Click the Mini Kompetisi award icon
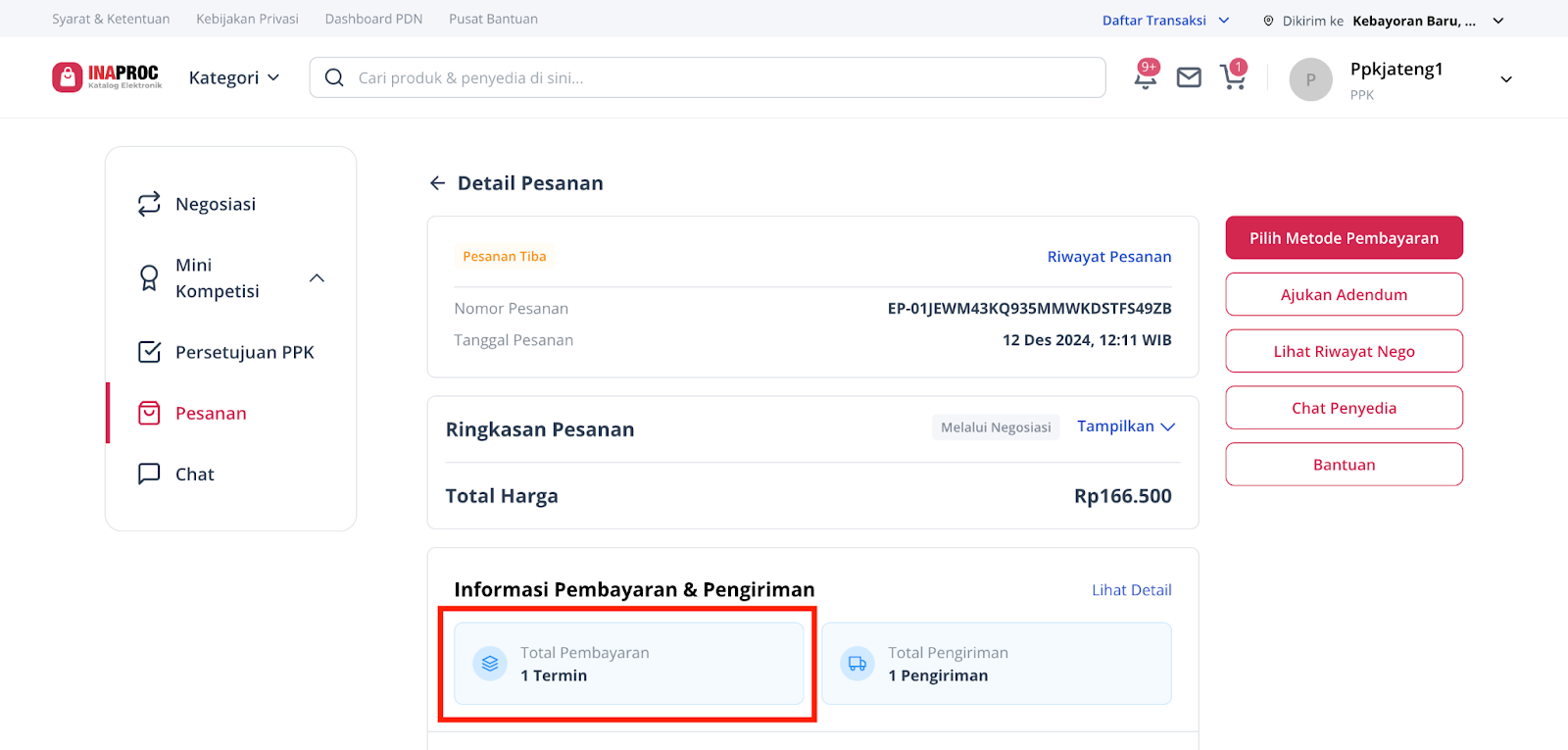The image size is (1568, 750). (x=149, y=278)
